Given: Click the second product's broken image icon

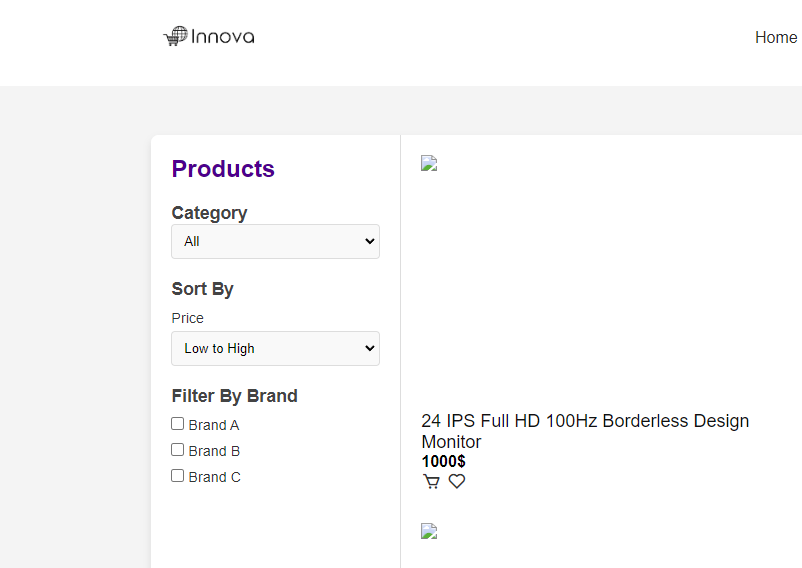Looking at the screenshot, I should [x=429, y=532].
